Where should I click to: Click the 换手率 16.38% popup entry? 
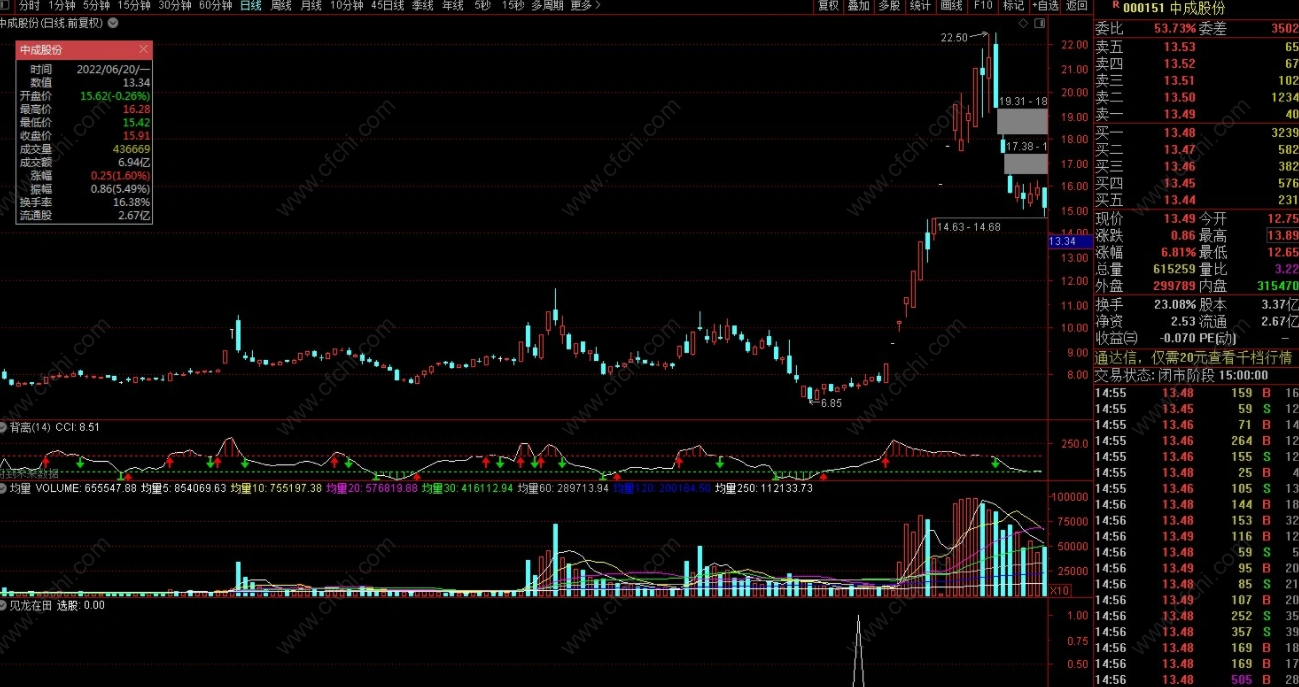pyautogui.click(x=84, y=201)
